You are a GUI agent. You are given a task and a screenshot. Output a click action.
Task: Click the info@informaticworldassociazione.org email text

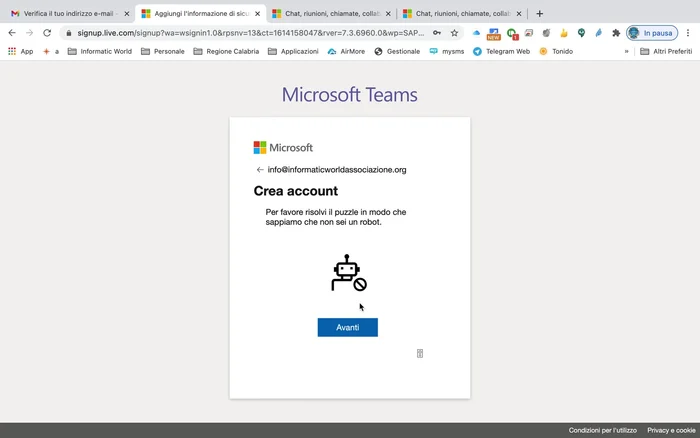pos(337,170)
